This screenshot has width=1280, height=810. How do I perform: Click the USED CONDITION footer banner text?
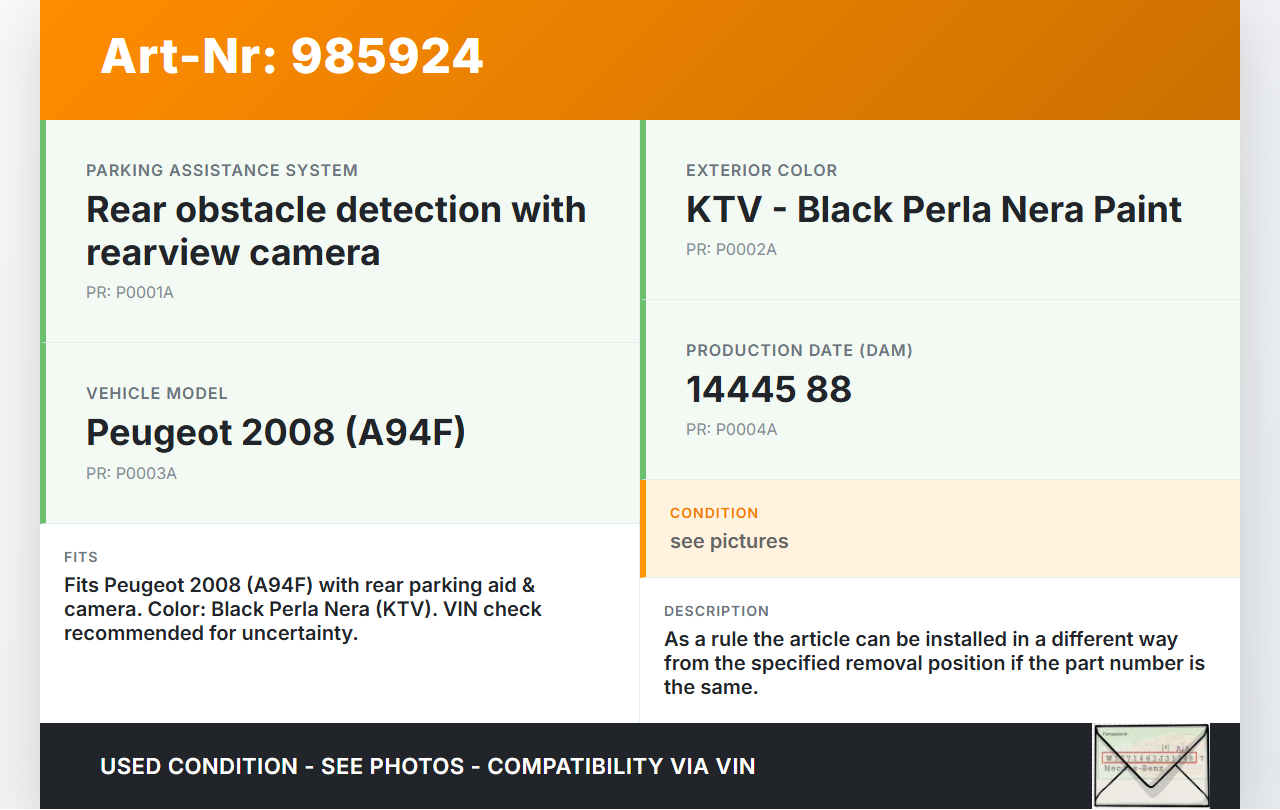pos(427,767)
